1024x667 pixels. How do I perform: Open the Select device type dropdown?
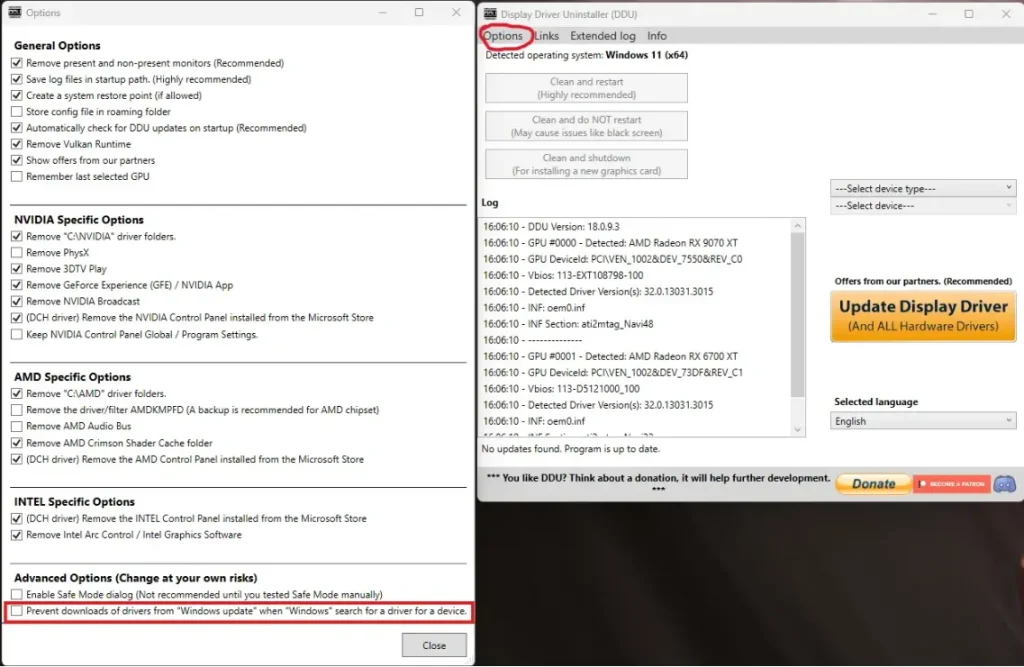(x=923, y=188)
